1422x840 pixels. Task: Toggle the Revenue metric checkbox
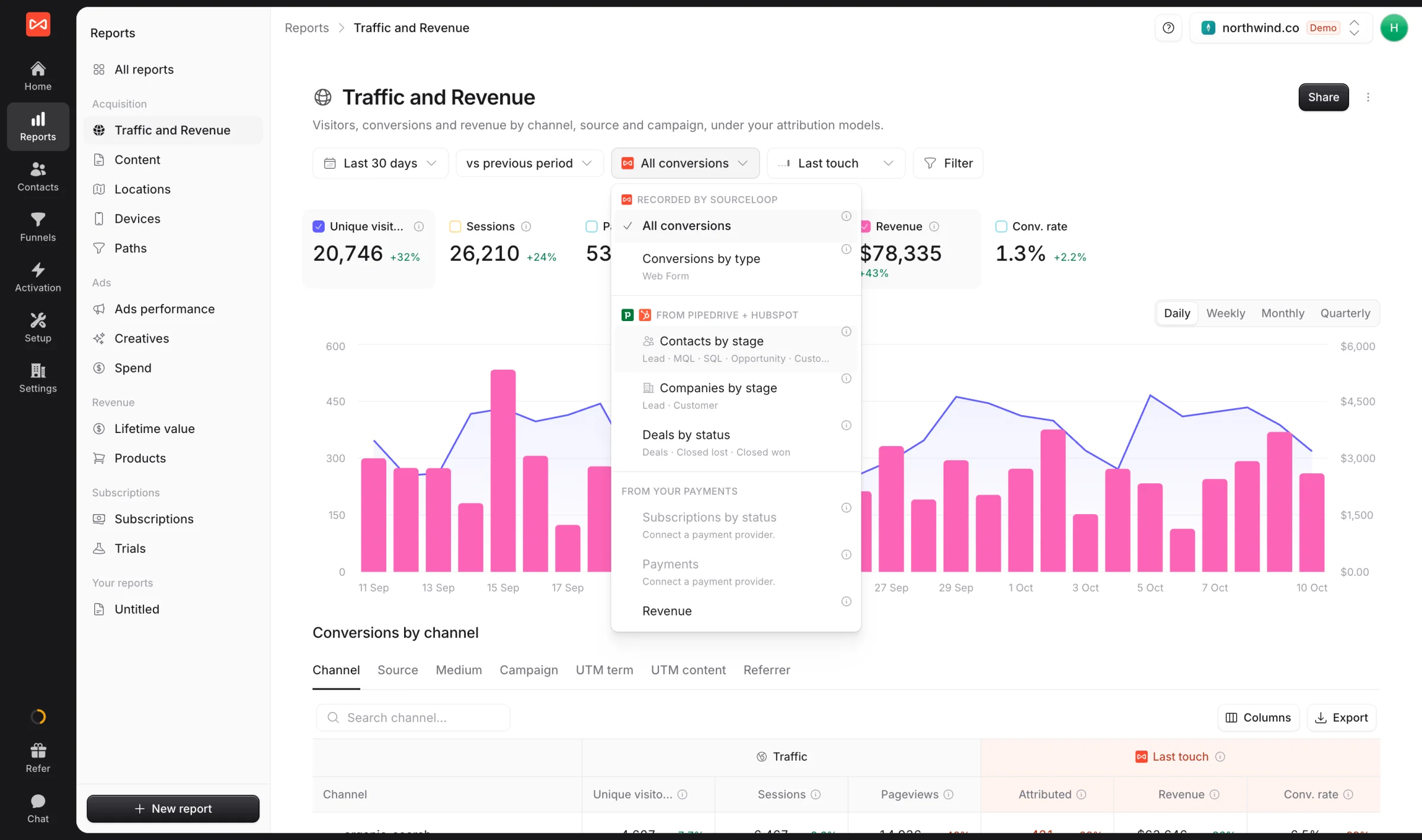click(865, 226)
